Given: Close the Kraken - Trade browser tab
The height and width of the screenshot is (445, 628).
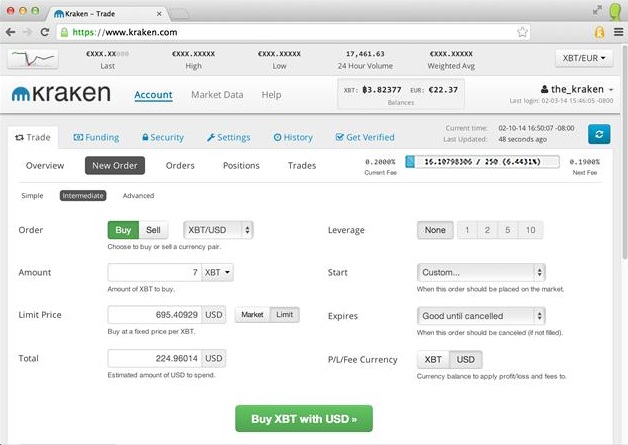Looking at the screenshot, I should pyautogui.click(x=159, y=14).
